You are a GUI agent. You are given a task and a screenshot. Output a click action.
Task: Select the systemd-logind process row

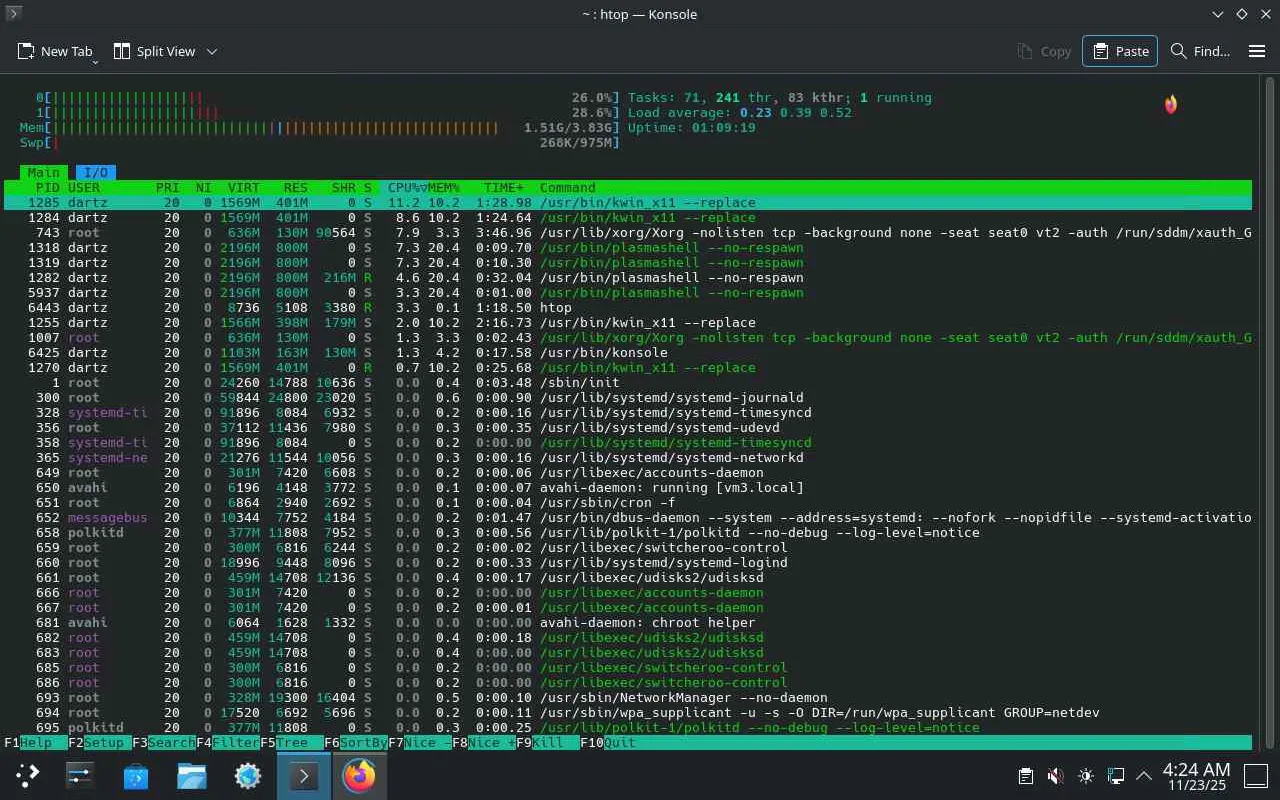point(628,562)
